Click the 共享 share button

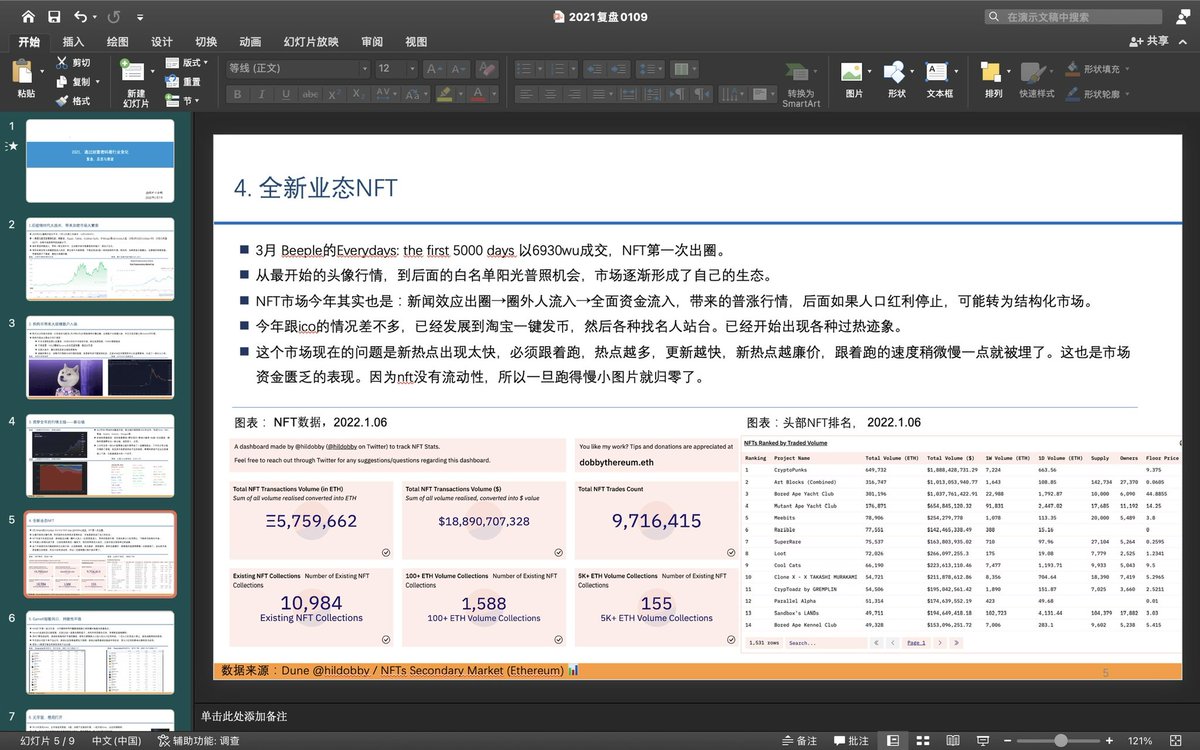tap(1148, 41)
